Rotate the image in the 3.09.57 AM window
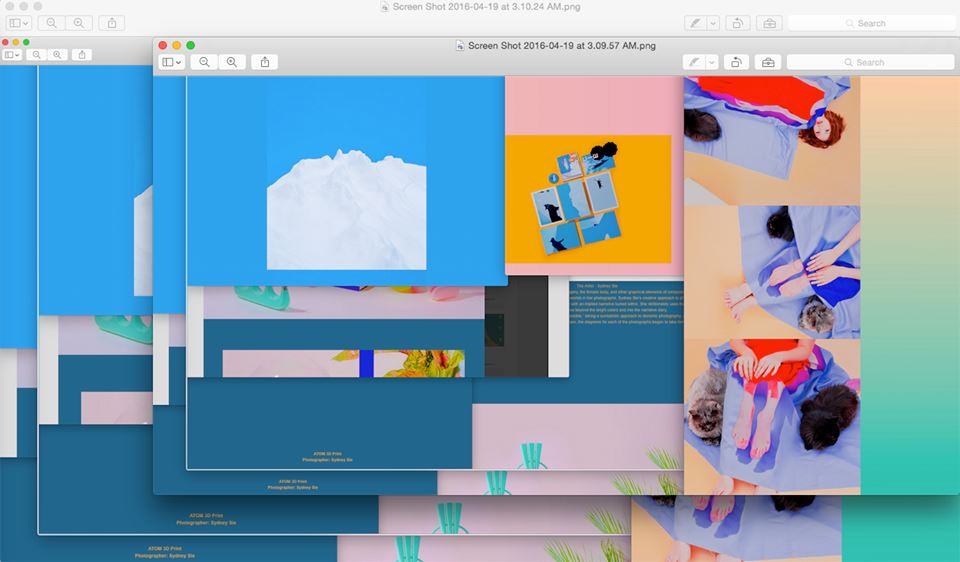 (736, 62)
